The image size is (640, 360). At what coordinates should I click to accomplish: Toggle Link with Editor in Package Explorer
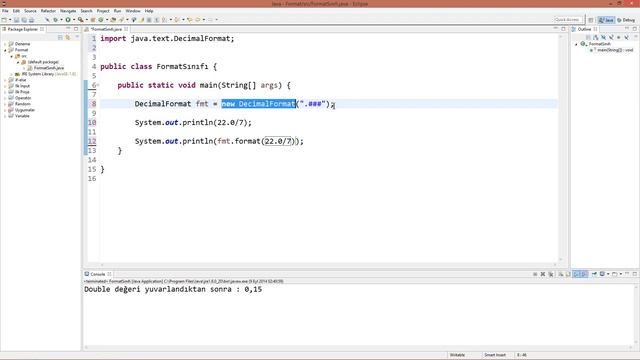(x=68, y=37)
